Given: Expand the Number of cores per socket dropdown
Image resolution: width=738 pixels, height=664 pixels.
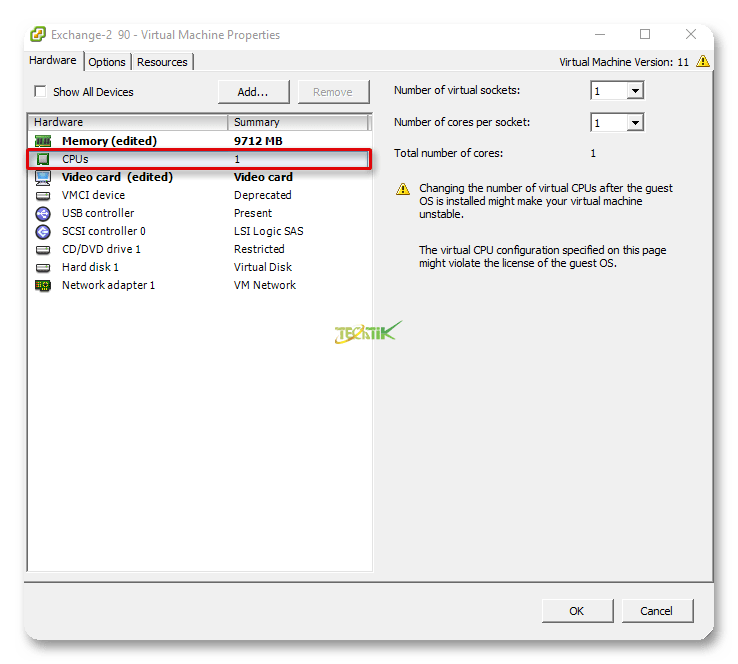Looking at the screenshot, I should tap(634, 123).
